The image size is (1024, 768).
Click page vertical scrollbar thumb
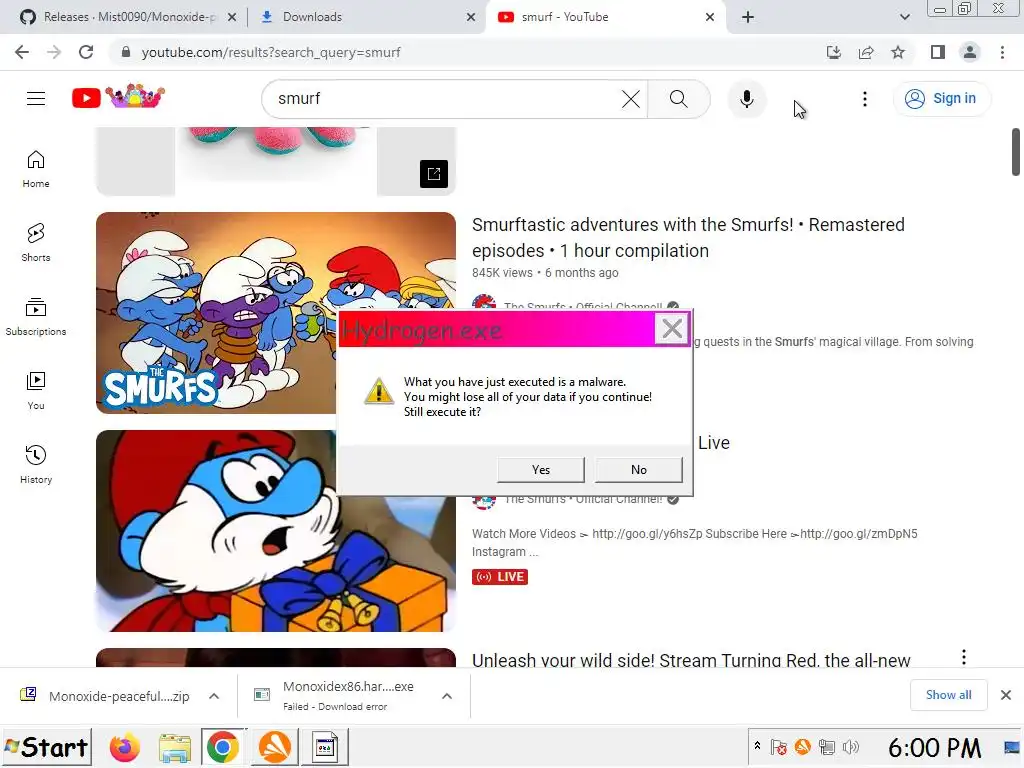(x=1016, y=152)
